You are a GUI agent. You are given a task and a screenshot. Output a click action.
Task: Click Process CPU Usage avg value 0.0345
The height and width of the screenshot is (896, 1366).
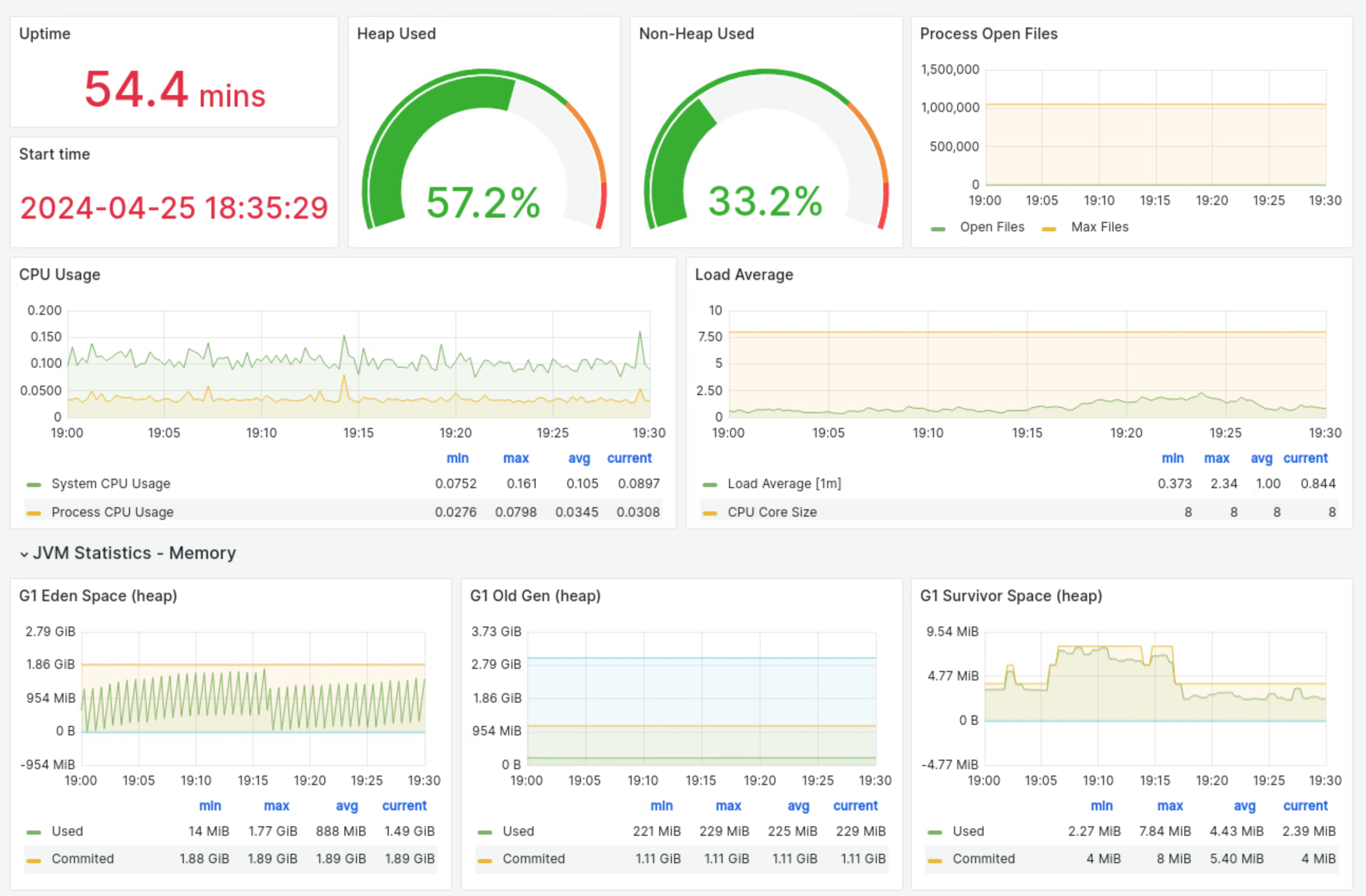pos(576,511)
